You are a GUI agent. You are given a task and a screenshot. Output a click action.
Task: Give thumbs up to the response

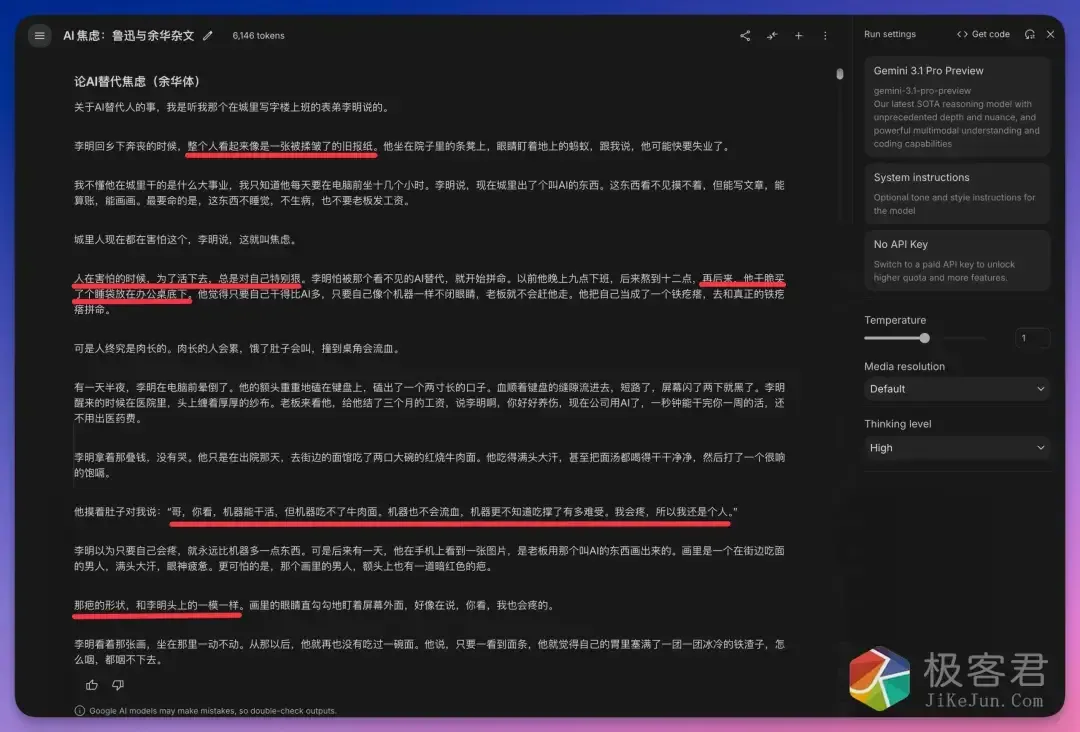coord(91,684)
